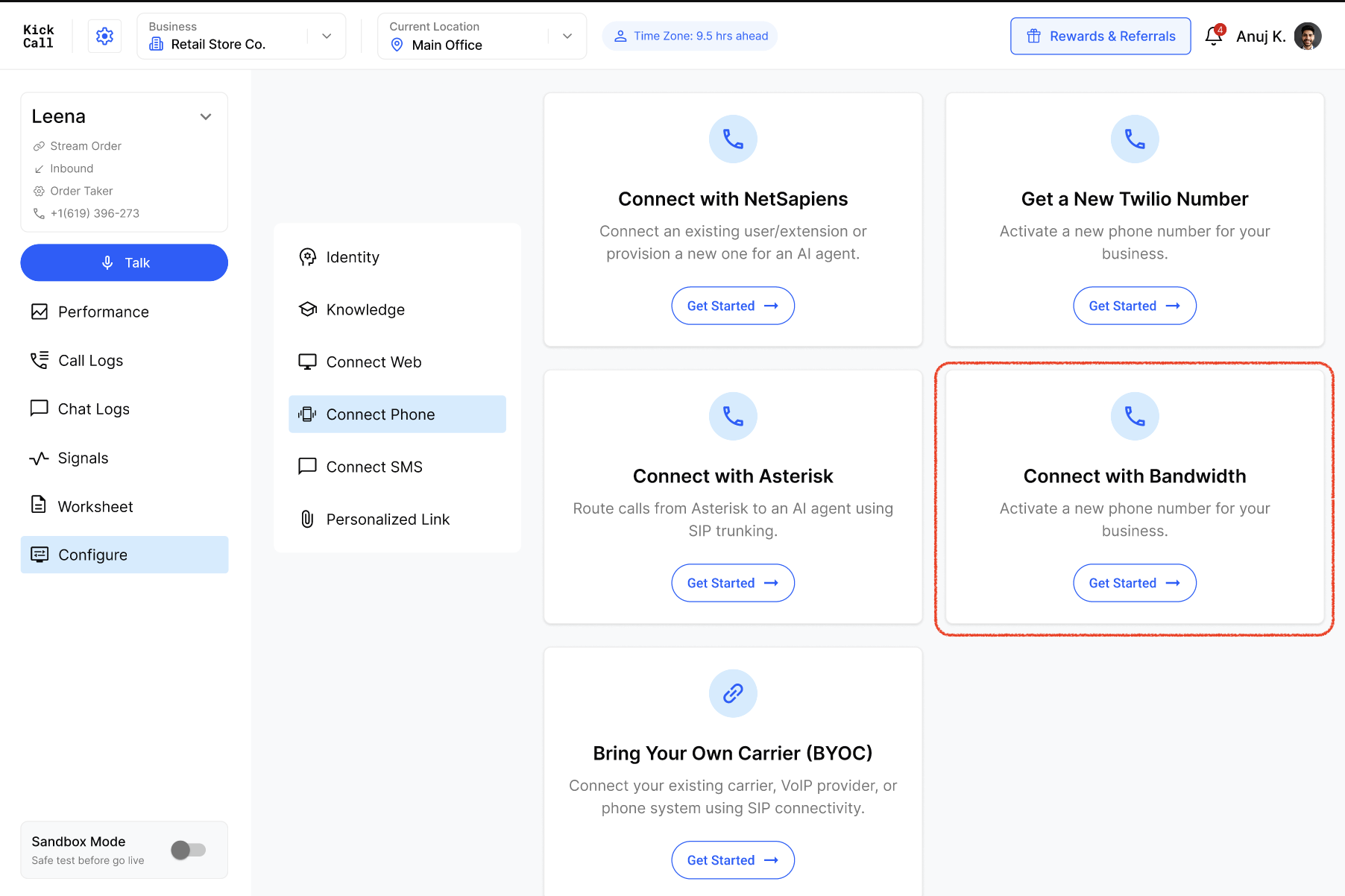The width and height of the screenshot is (1345, 896).
Task: Click the Connect with Asterisk heading
Action: [x=733, y=476]
